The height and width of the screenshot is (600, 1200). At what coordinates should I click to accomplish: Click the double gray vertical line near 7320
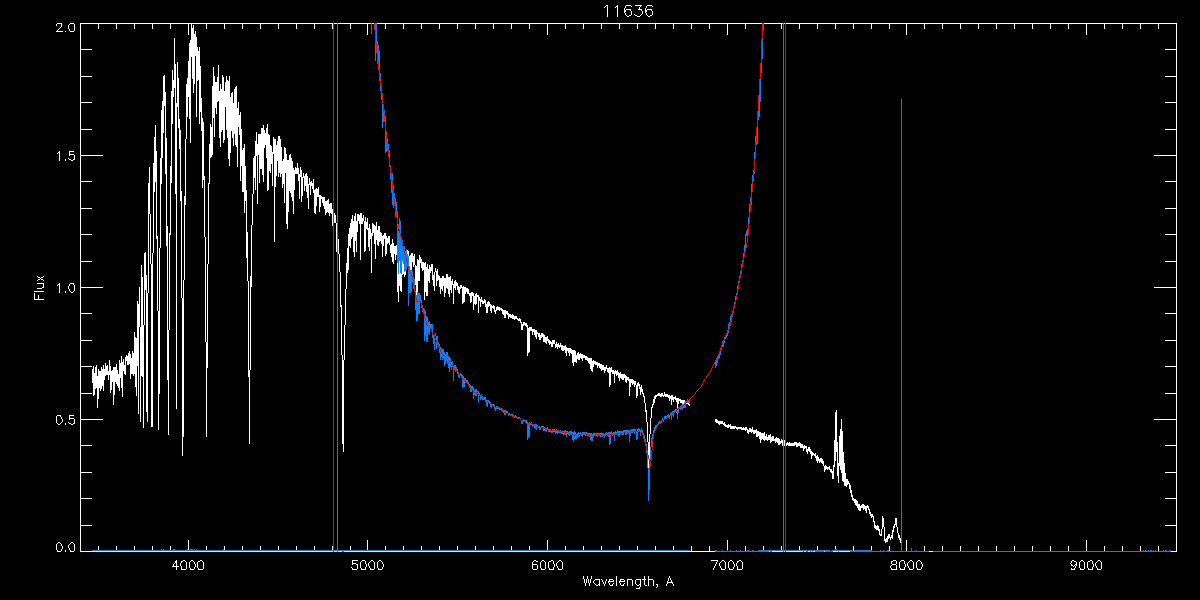(x=784, y=285)
